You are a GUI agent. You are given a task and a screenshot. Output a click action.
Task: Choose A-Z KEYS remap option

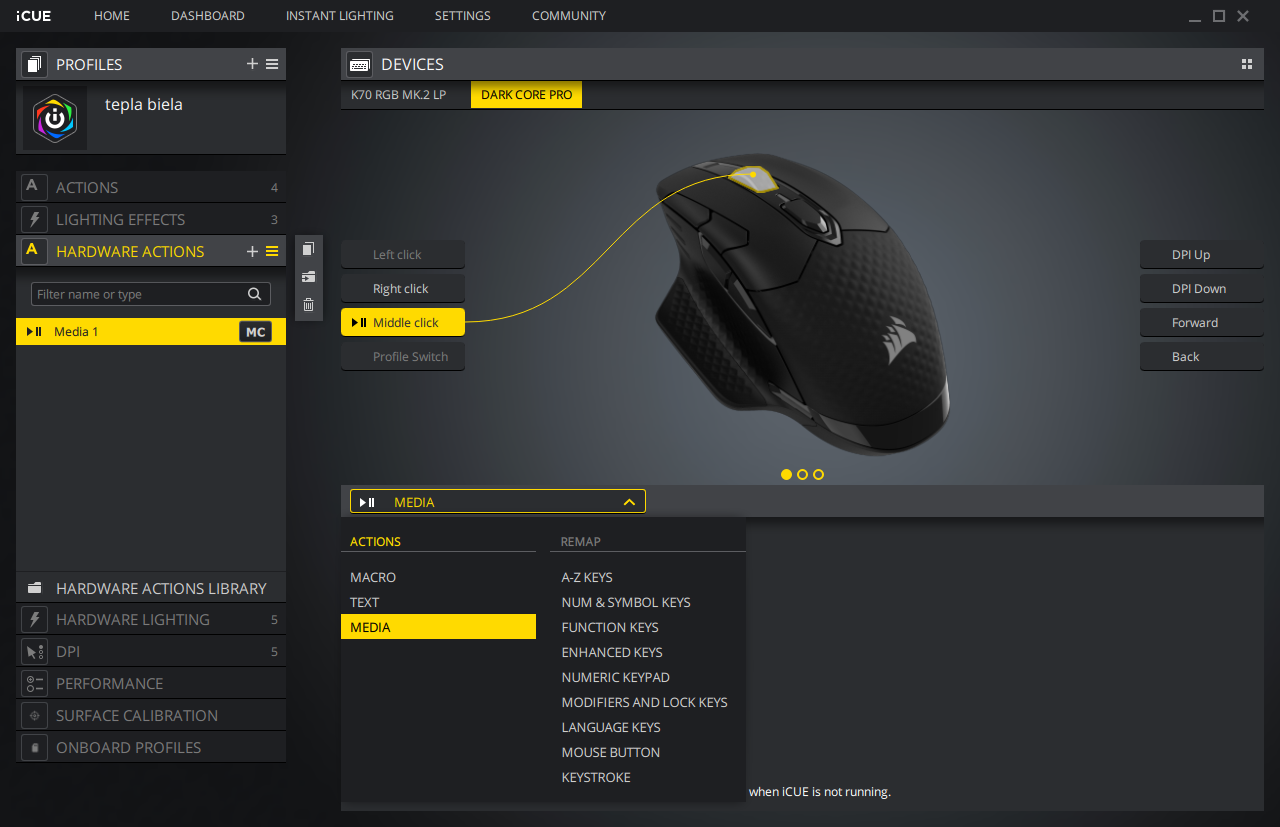tap(587, 577)
